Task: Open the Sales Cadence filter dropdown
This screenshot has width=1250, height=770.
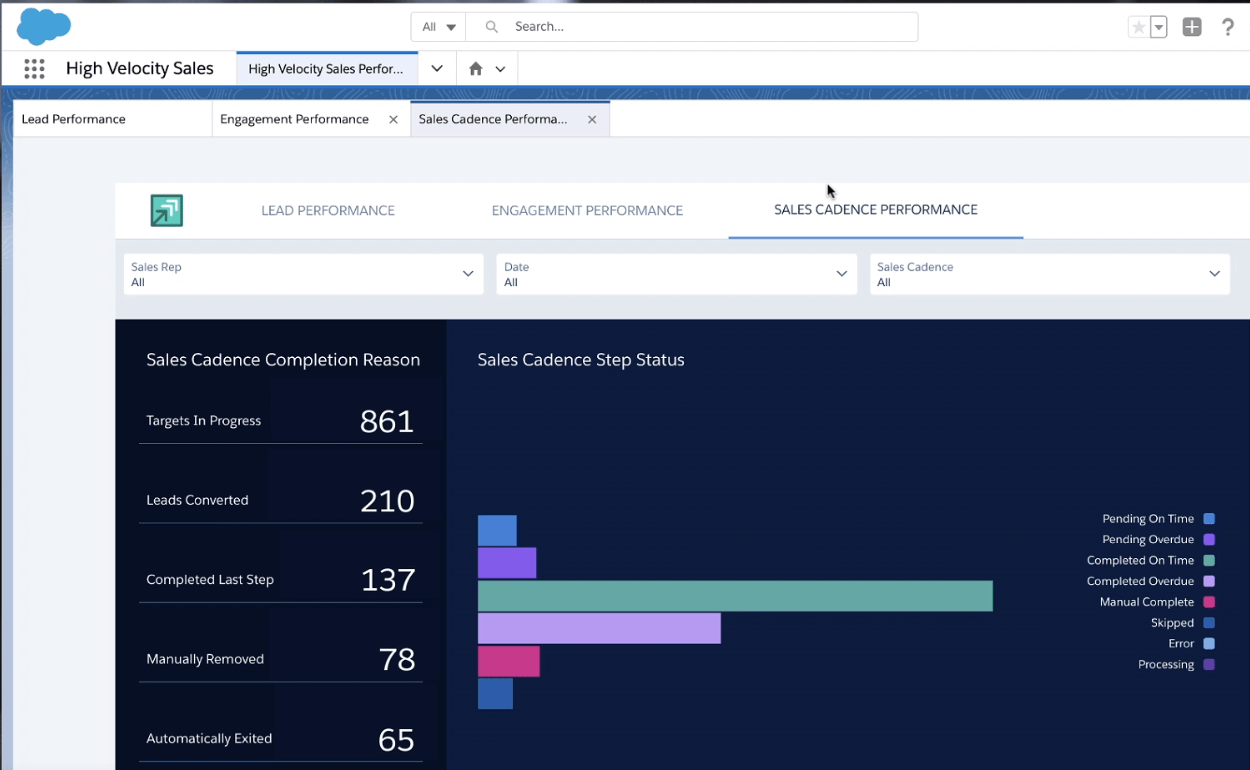Action: pos(1050,274)
